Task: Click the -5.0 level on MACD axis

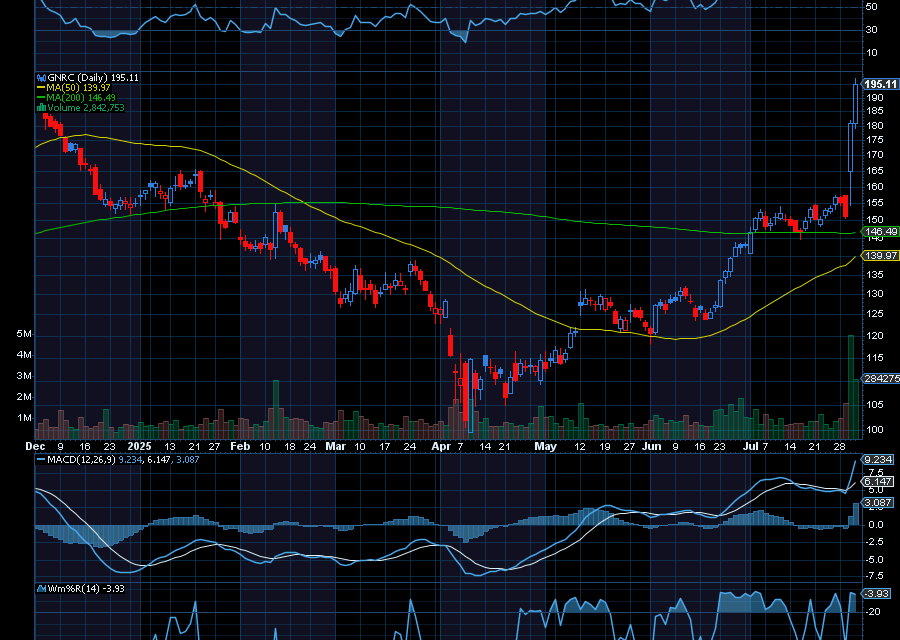Action: point(874,560)
